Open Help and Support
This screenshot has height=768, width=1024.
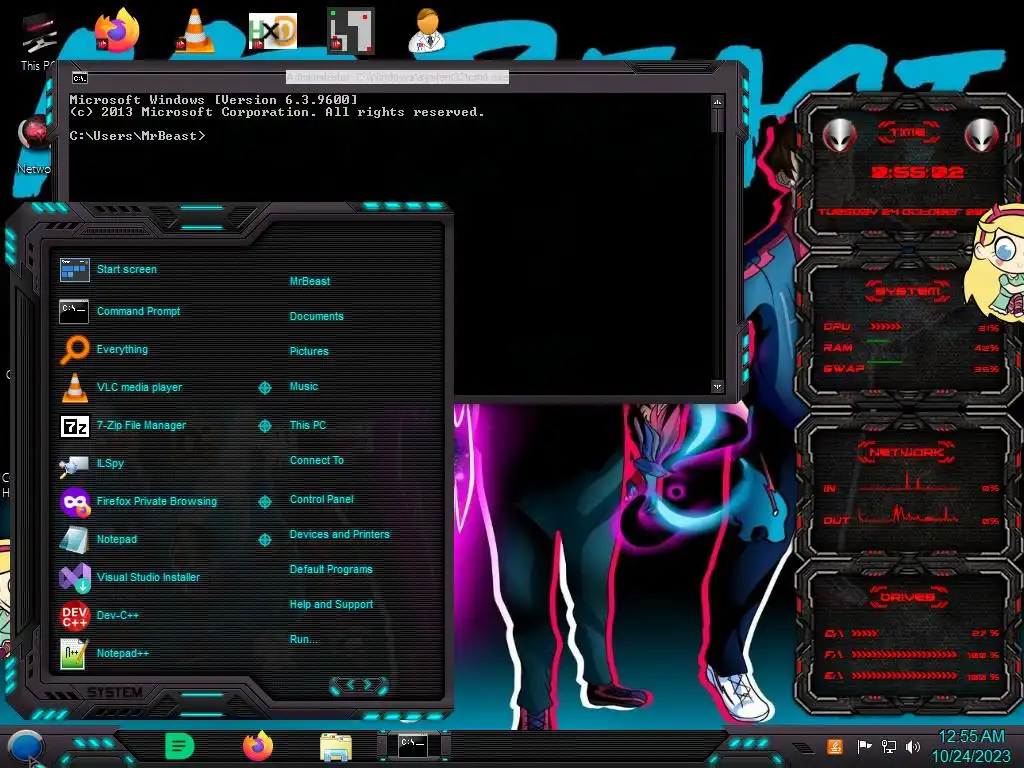pos(331,605)
